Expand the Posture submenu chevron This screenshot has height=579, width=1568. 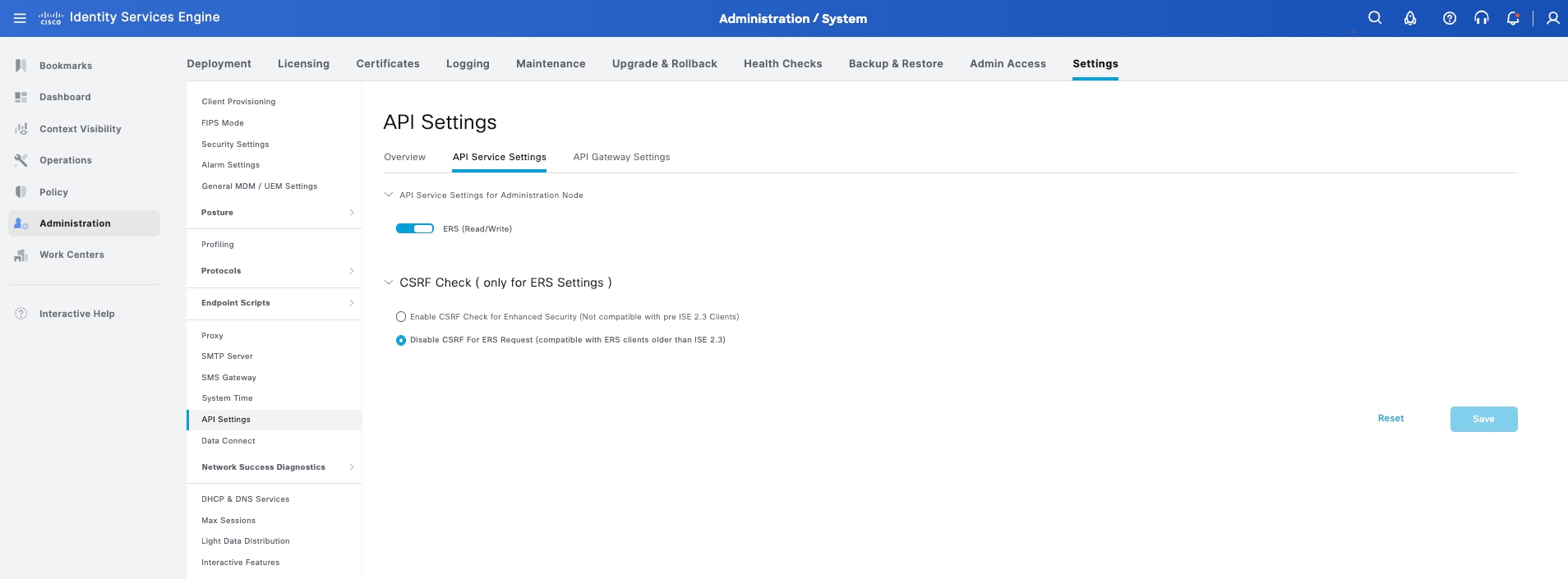[x=352, y=213]
